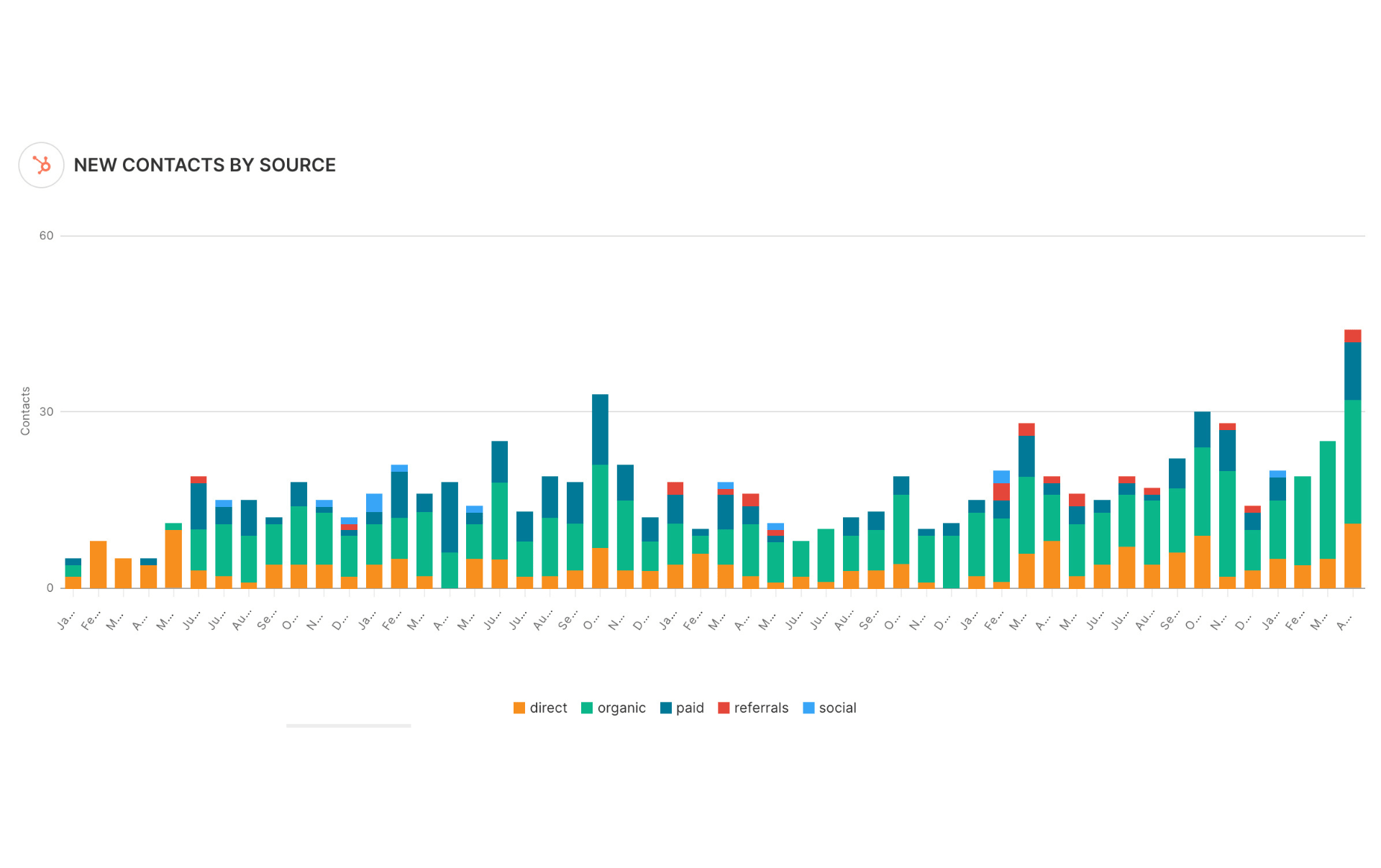Click the very first bar's orange direct segment
1381x868 pixels.
point(73,583)
